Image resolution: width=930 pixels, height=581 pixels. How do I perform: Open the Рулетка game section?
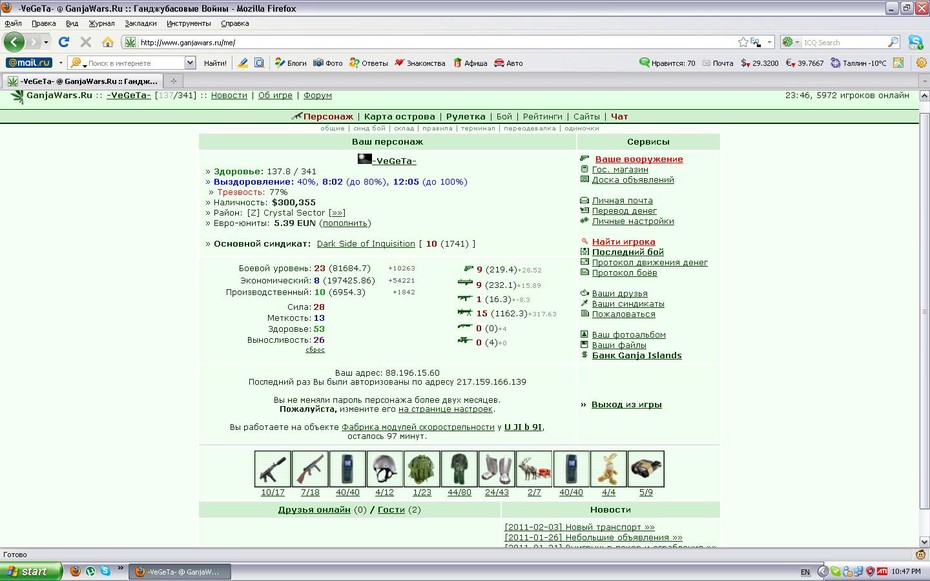click(466, 117)
